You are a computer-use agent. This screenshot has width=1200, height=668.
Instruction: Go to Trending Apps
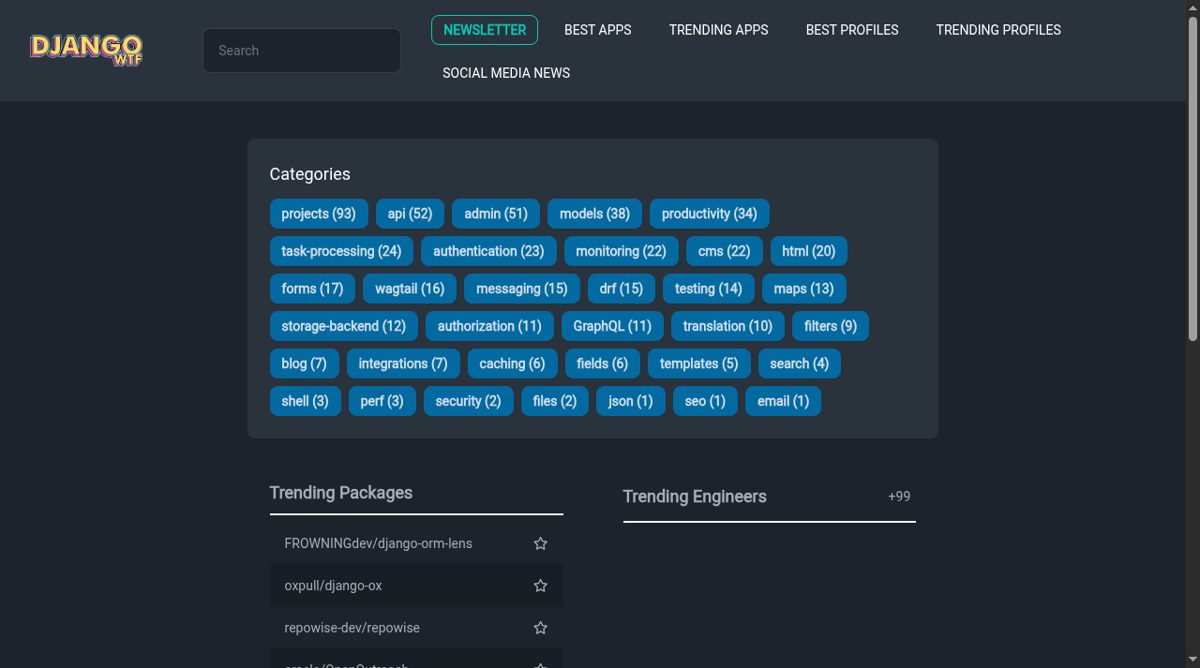tap(718, 30)
